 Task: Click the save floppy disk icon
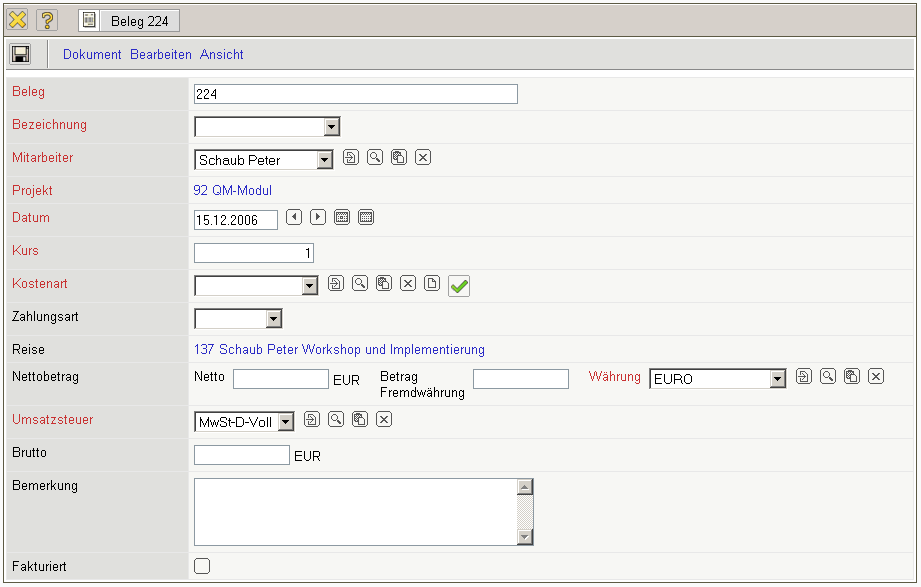[x=20, y=54]
